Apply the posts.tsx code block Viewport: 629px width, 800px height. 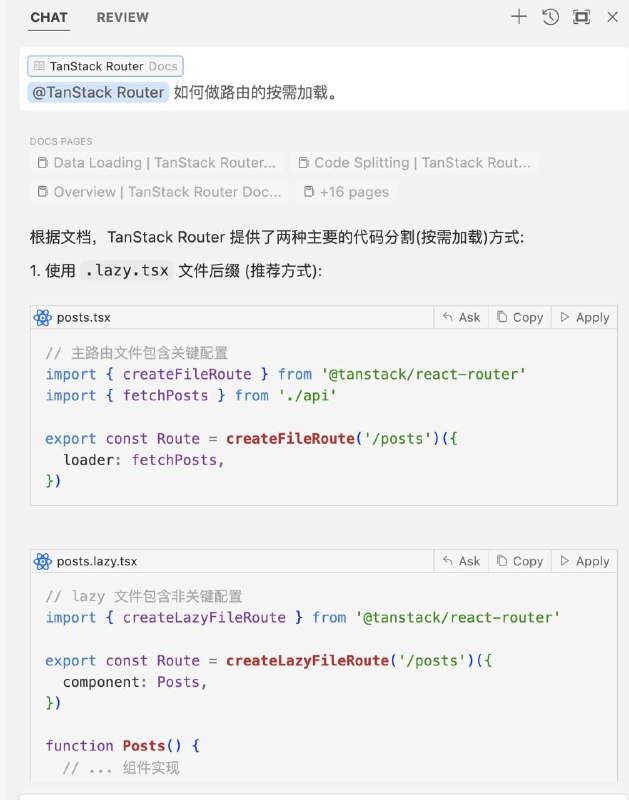(x=585, y=317)
